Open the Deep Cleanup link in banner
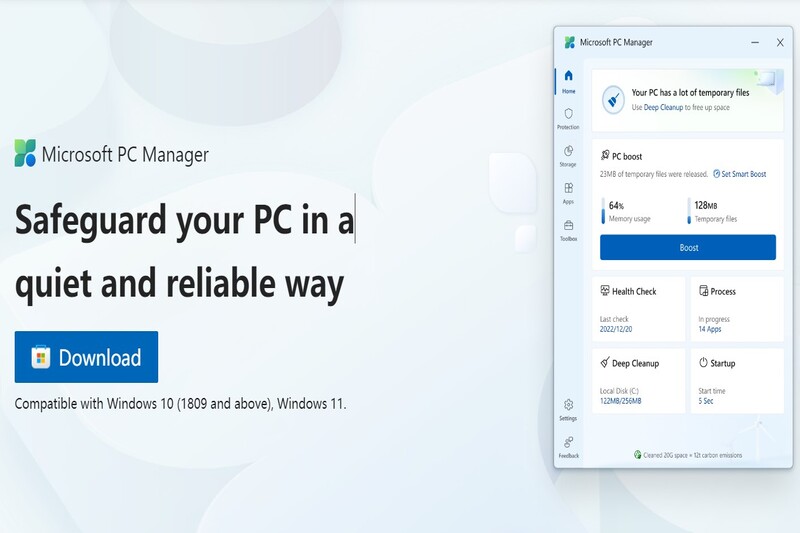The image size is (800, 533). [x=663, y=107]
